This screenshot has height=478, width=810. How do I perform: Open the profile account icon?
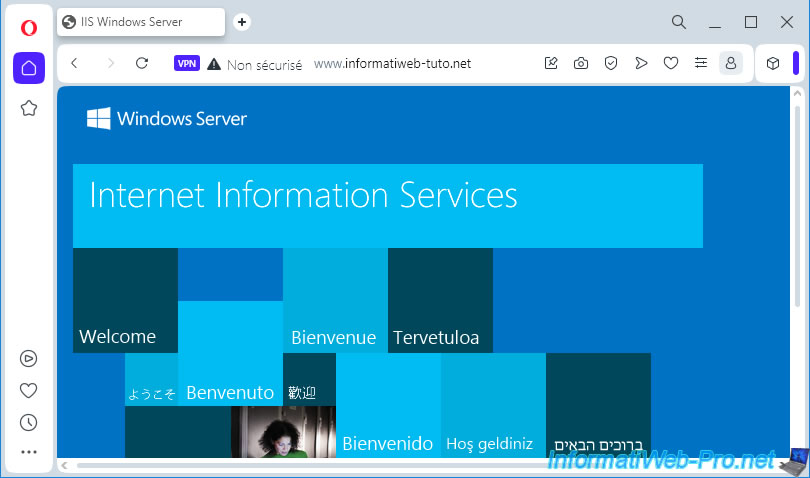coord(731,63)
